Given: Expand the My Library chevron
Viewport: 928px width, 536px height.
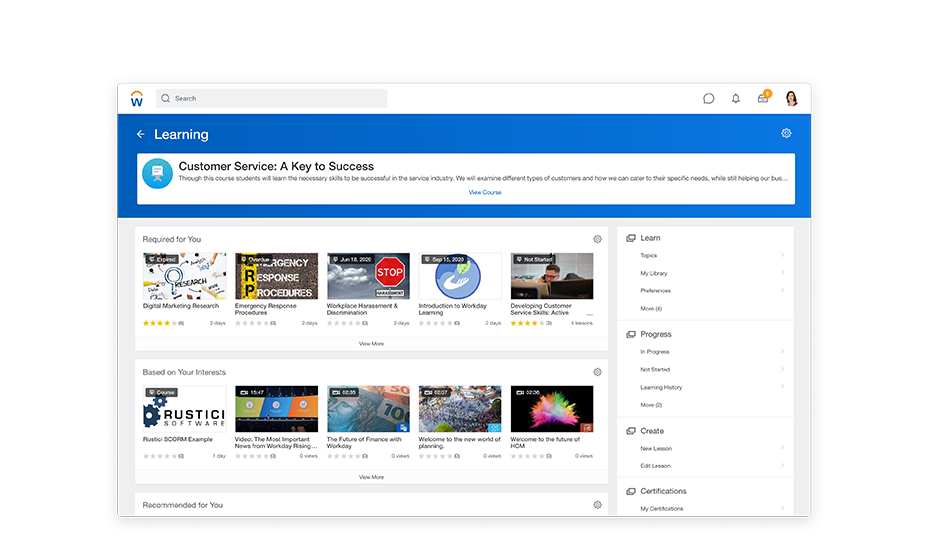Looking at the screenshot, I should [x=782, y=273].
